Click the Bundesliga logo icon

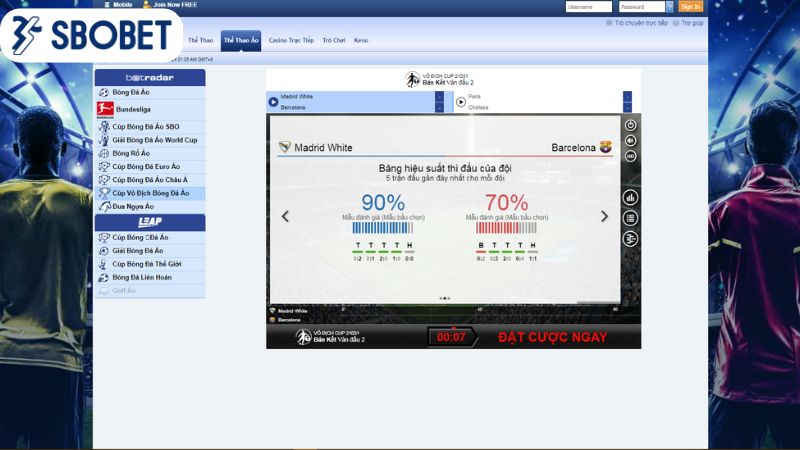[x=105, y=109]
